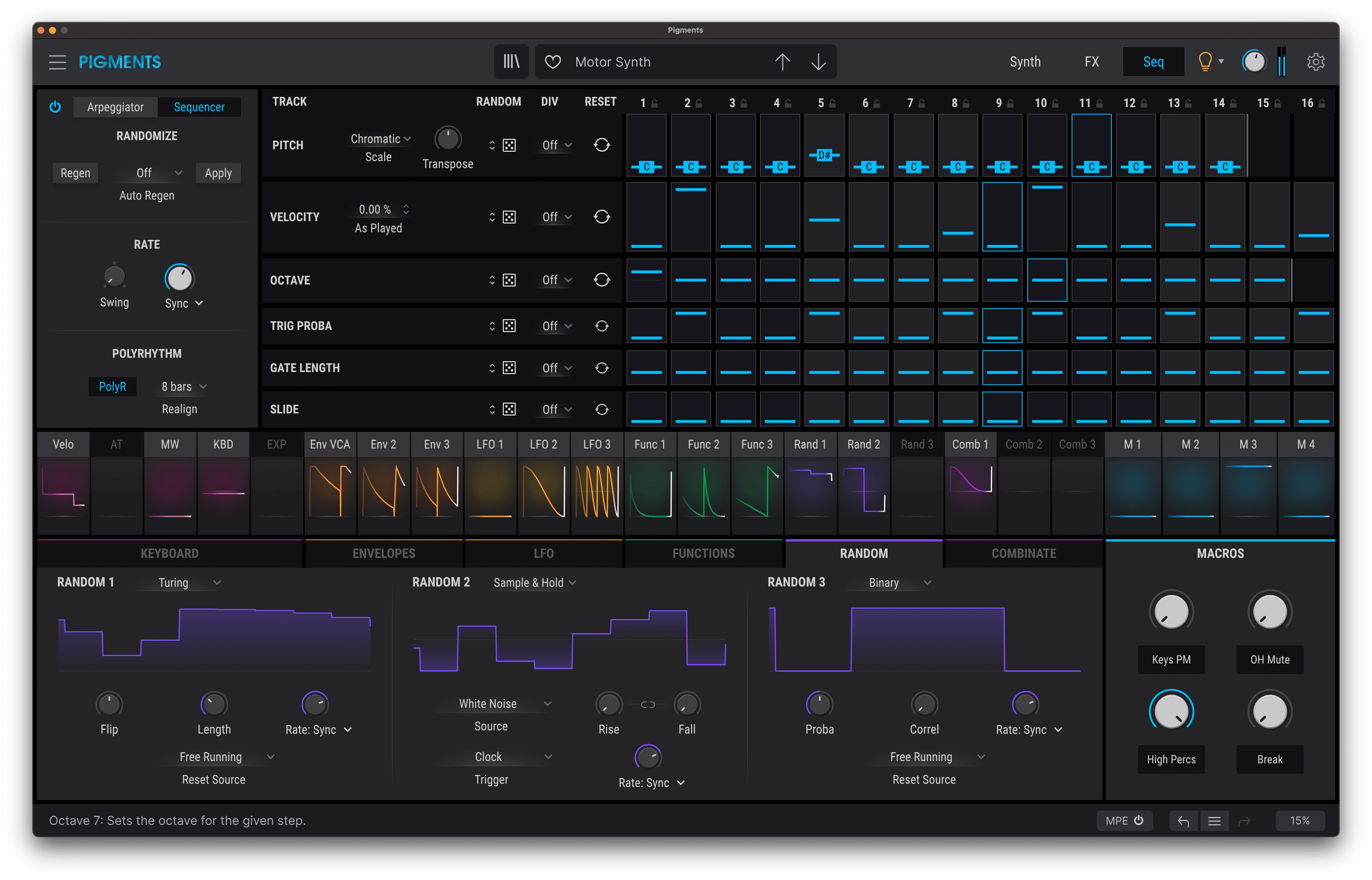
Task: Randomize the Slide track with dice icon
Action: [509, 409]
